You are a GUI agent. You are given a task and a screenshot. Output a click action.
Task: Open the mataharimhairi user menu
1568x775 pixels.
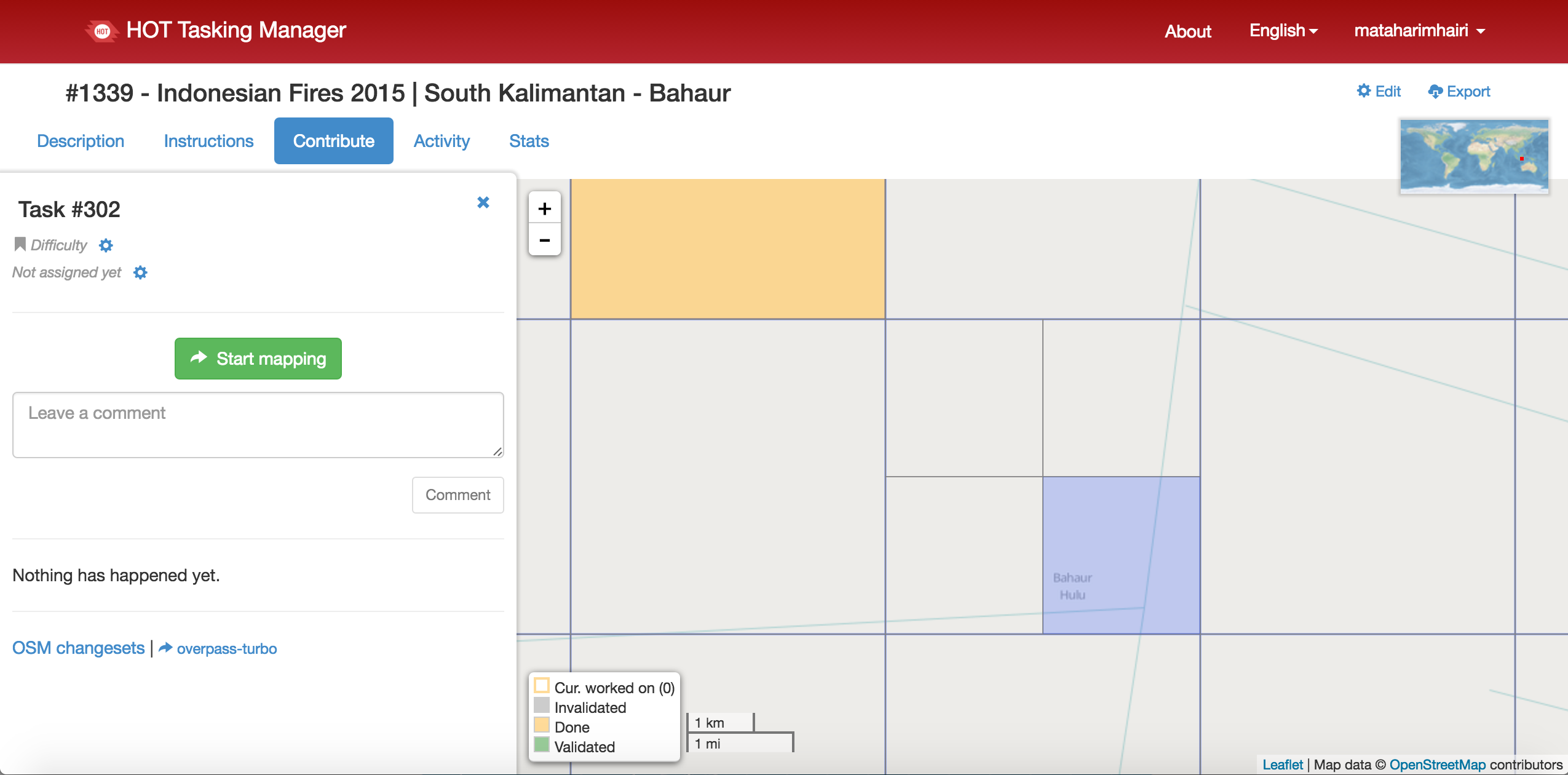coord(1419,31)
